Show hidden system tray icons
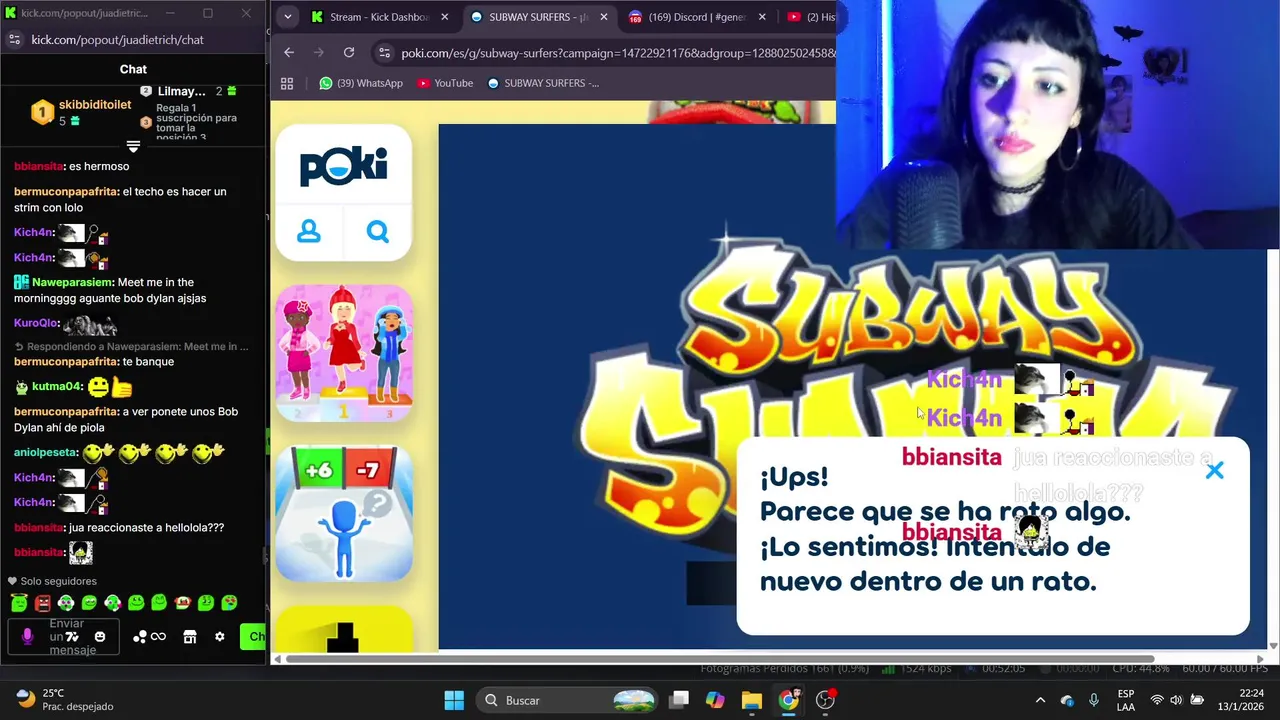The width and height of the screenshot is (1280, 720). tap(1040, 700)
